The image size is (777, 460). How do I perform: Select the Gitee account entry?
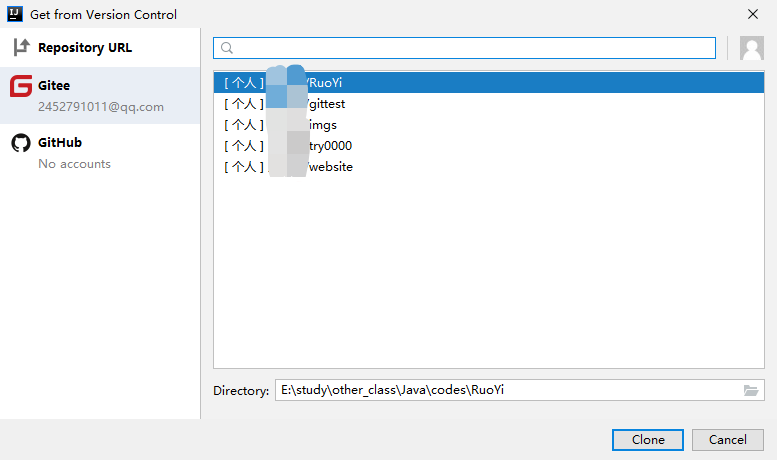100,95
